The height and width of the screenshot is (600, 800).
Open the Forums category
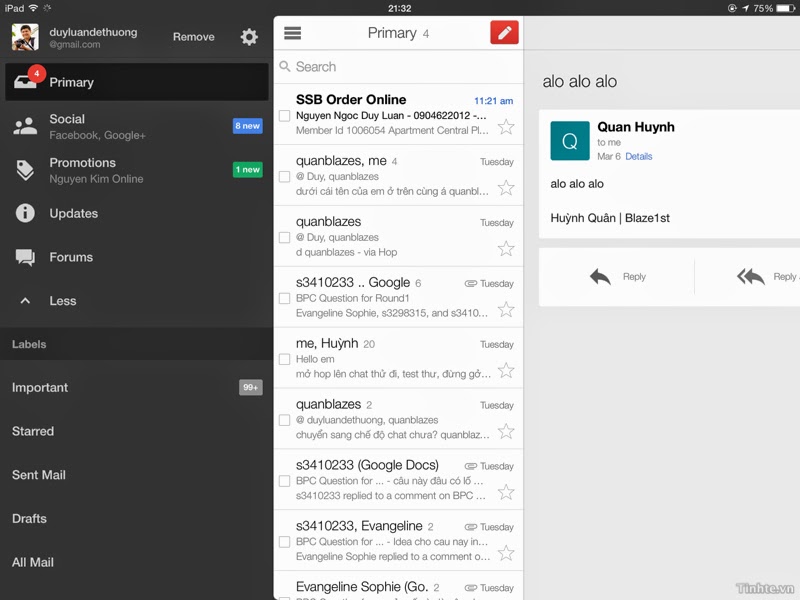pyautogui.click(x=137, y=257)
